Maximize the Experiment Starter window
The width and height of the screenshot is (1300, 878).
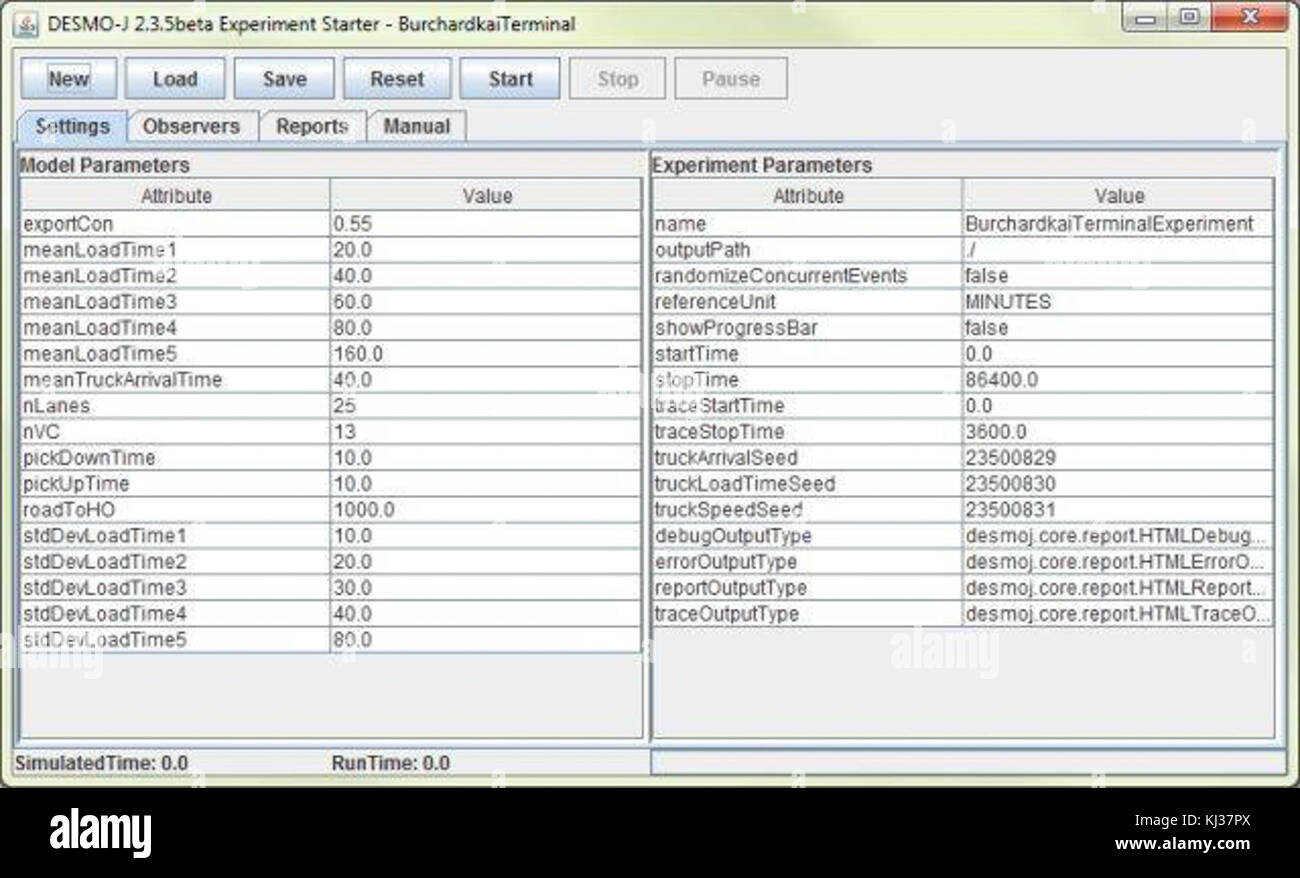1189,17
